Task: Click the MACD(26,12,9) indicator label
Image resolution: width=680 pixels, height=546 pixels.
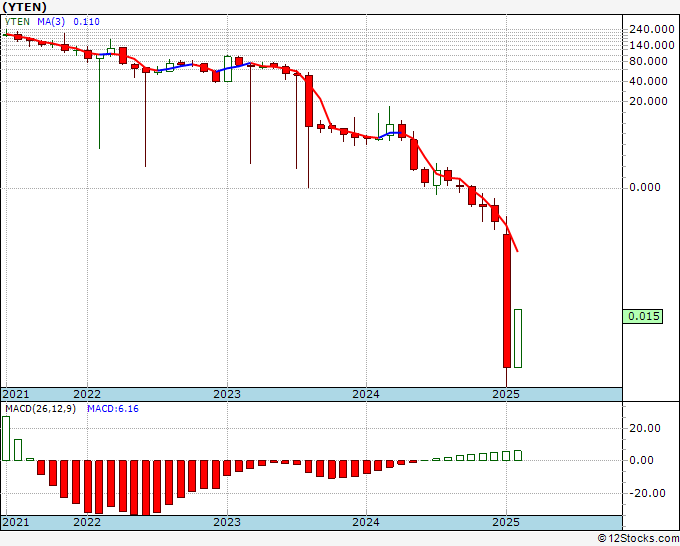Action: pos(40,409)
